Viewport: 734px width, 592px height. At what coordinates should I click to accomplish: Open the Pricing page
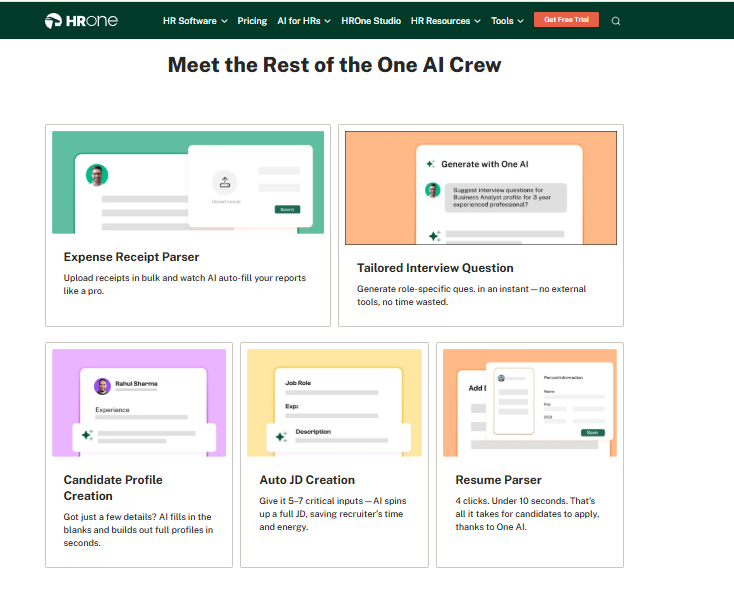pyautogui.click(x=252, y=21)
